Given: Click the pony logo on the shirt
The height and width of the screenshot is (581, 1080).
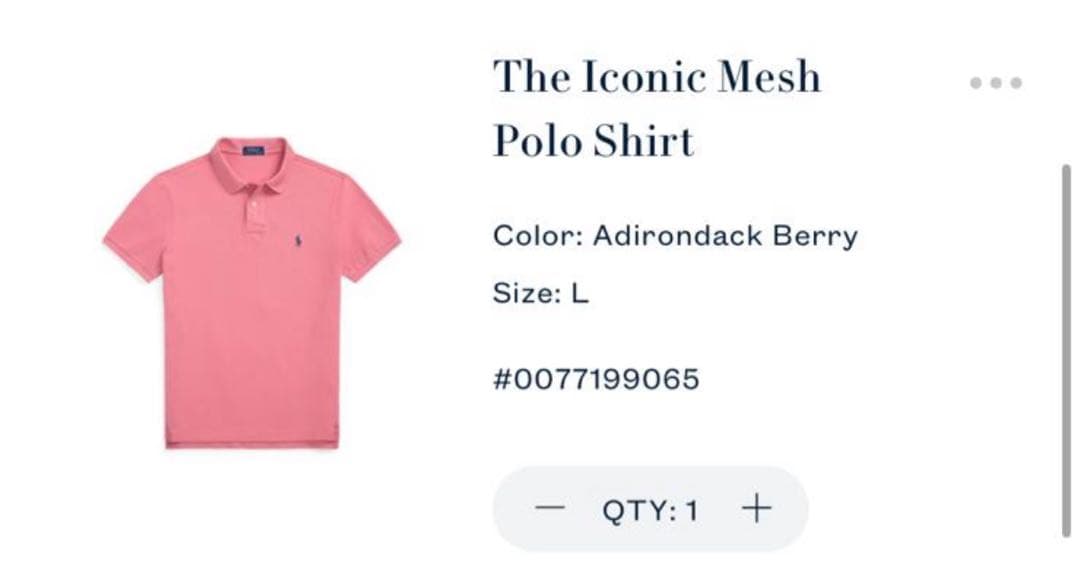Looking at the screenshot, I should tap(298, 240).
